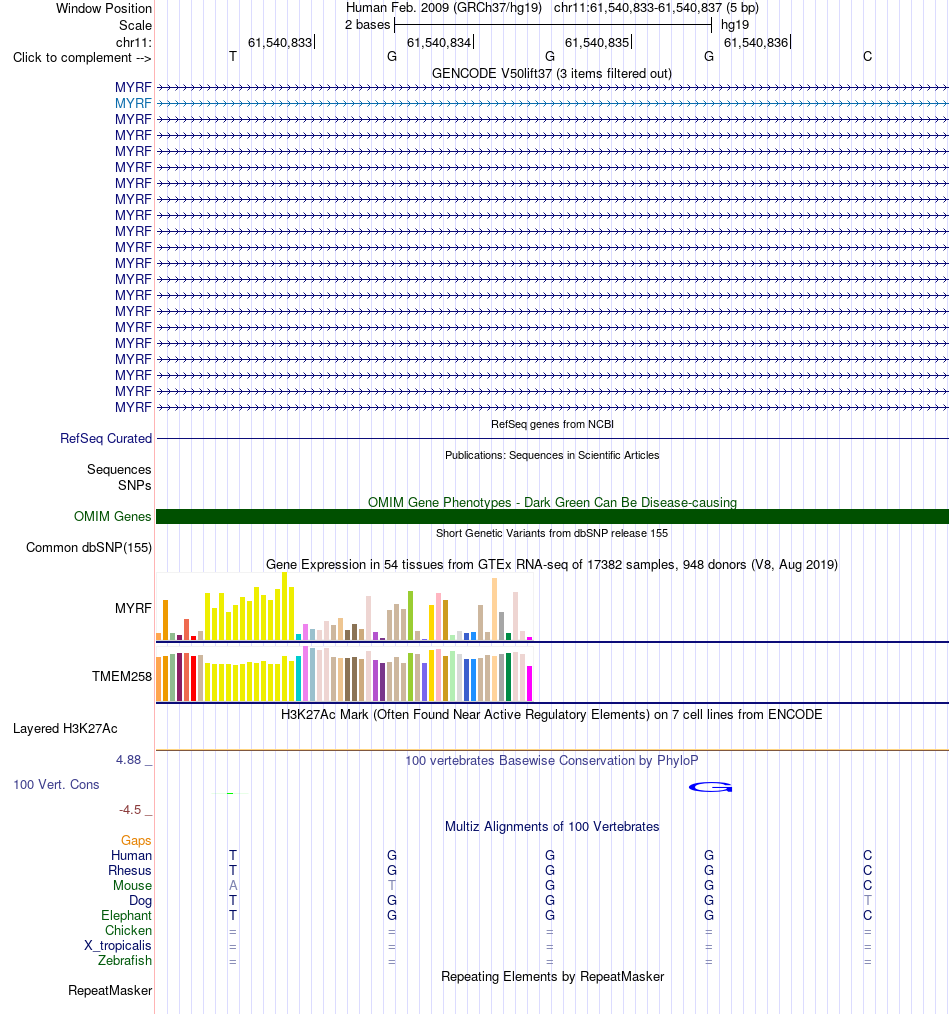Open the MYRF tissue expression bar chart
950x1014 pixels.
tap(344, 607)
